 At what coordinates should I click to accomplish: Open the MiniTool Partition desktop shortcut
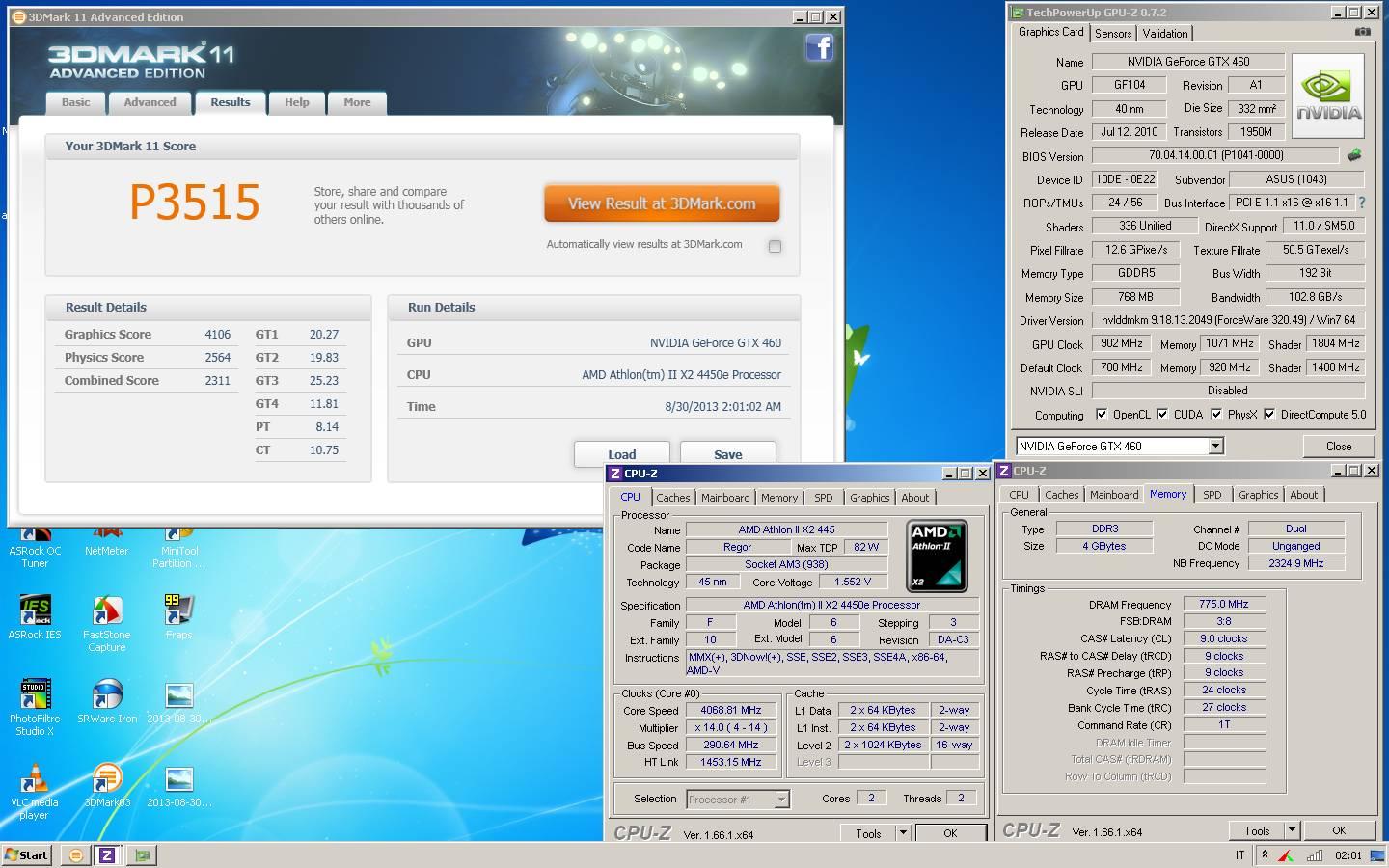178,547
